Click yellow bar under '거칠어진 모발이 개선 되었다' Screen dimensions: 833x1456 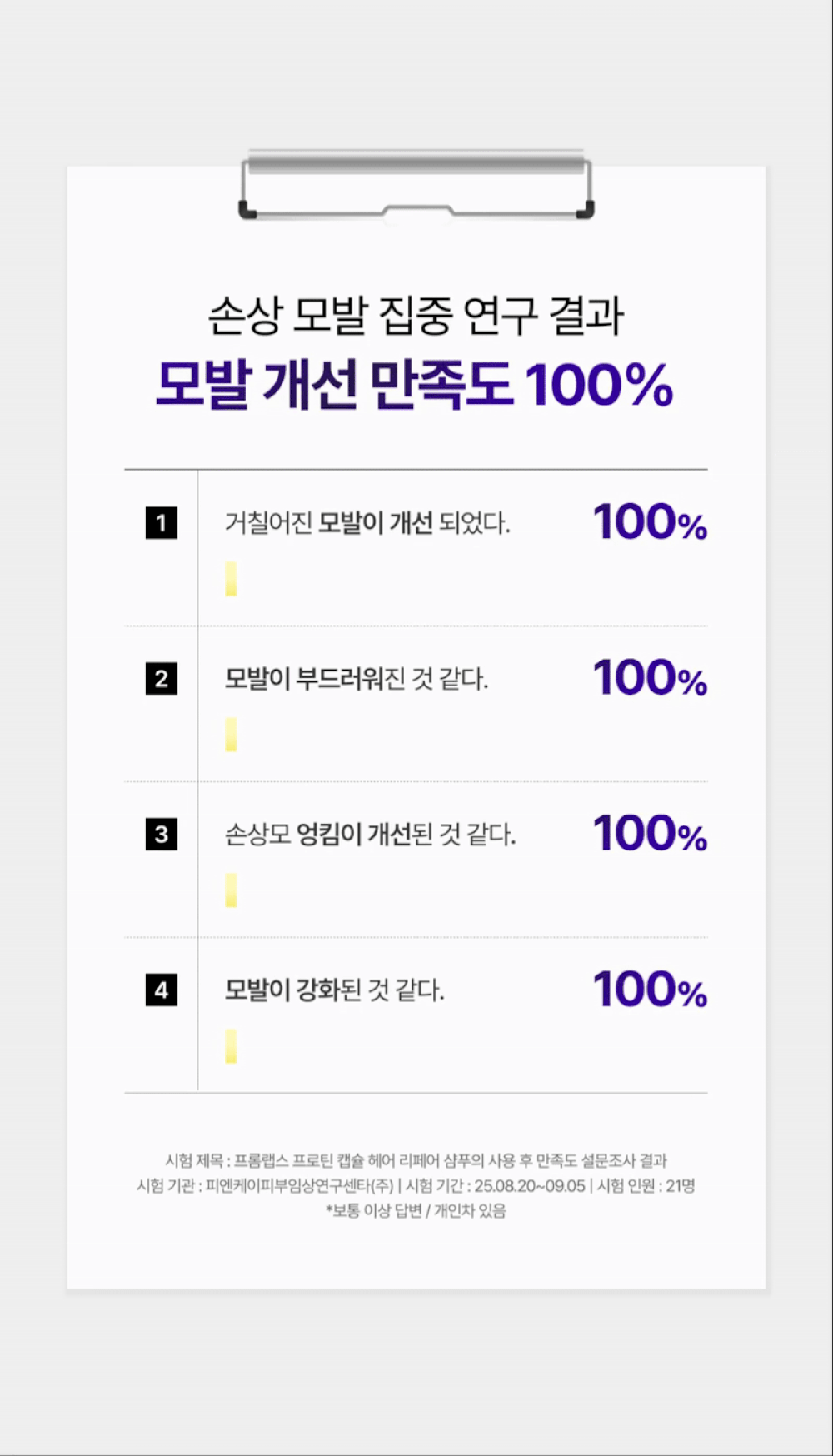point(231,579)
